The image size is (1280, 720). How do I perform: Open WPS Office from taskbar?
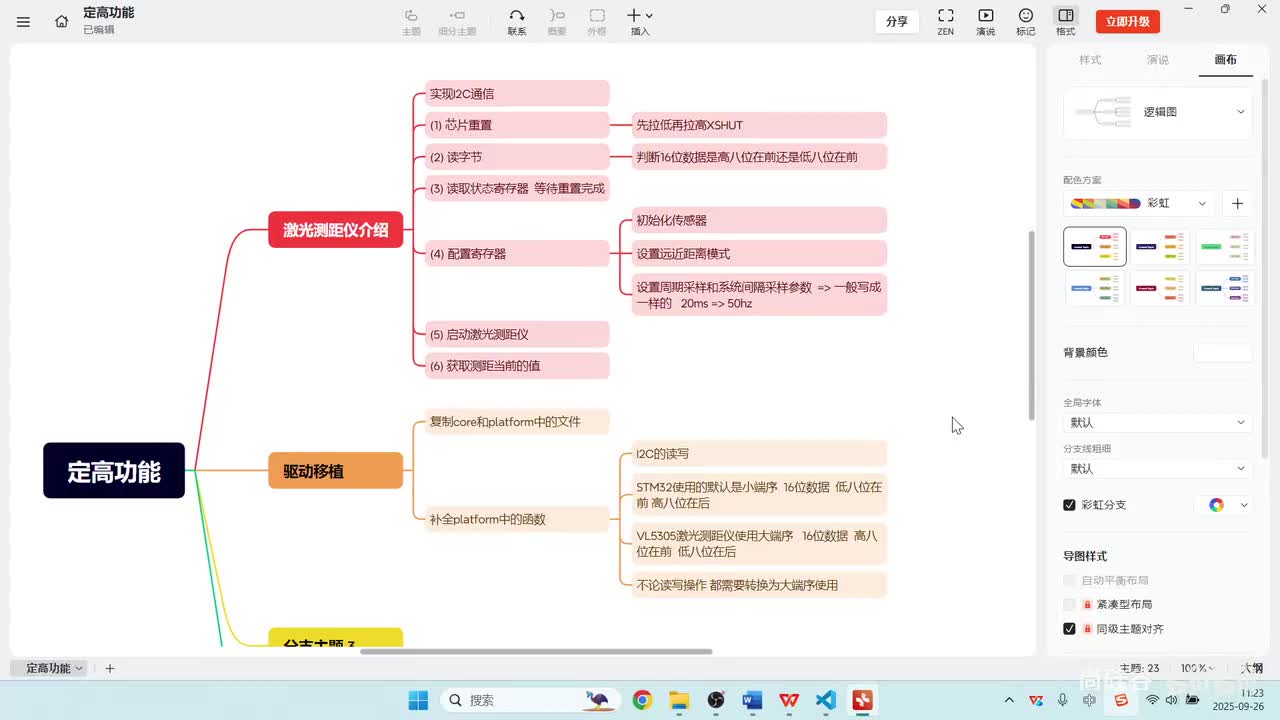(789, 700)
